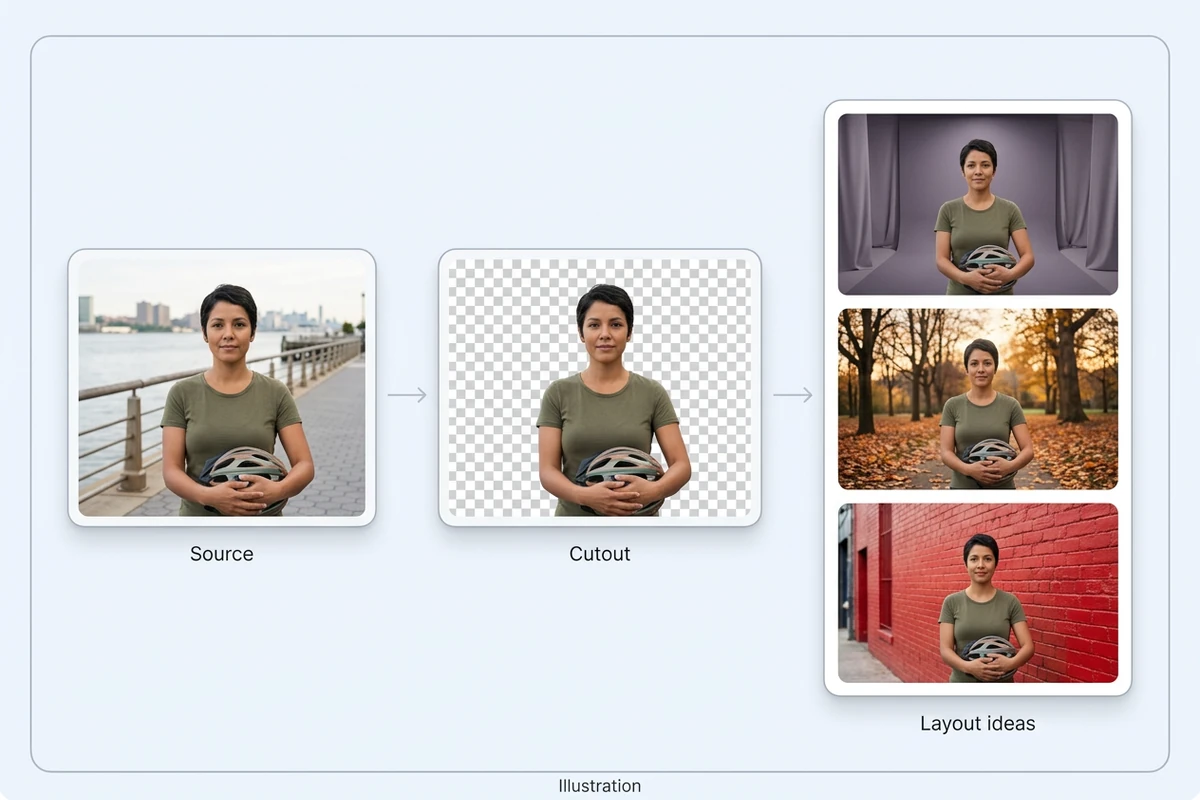This screenshot has width=1200, height=800.
Task: Click the "Source" caption
Action: (222, 554)
